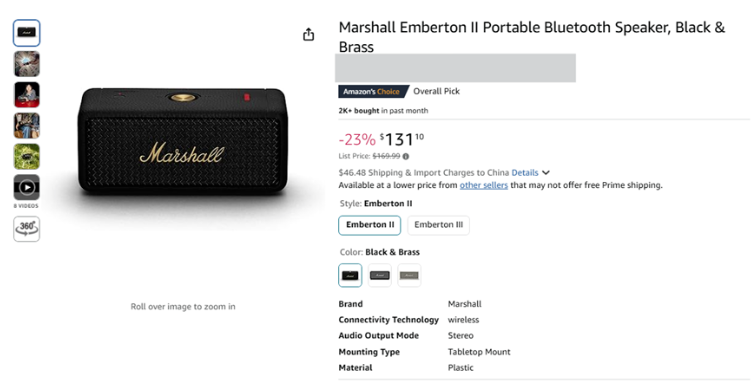751x384 pixels.
Task: Expand the shipping Details chevron
Action: (x=546, y=173)
